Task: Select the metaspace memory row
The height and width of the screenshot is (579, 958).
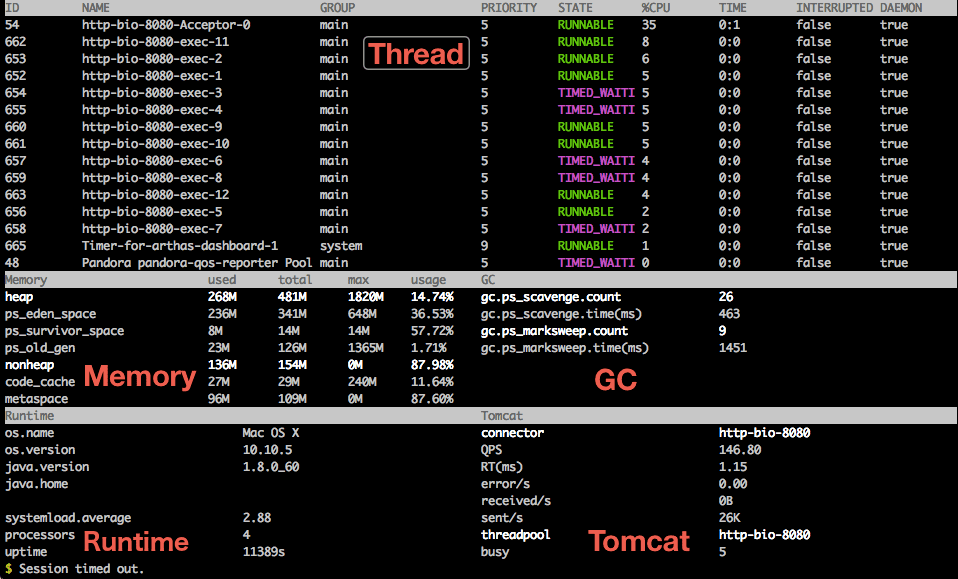Action: pyautogui.click(x=229, y=399)
